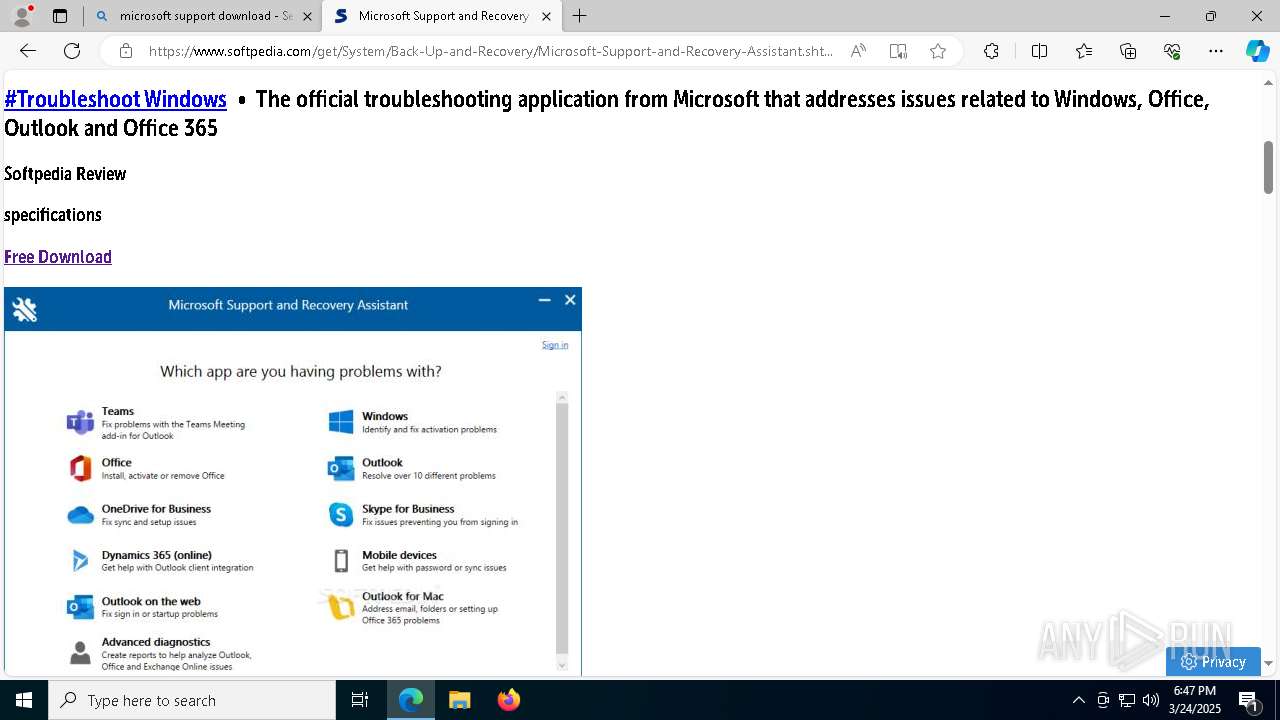Click the Skype for Business icon
Screen dimensions: 1280x720
coord(341,515)
